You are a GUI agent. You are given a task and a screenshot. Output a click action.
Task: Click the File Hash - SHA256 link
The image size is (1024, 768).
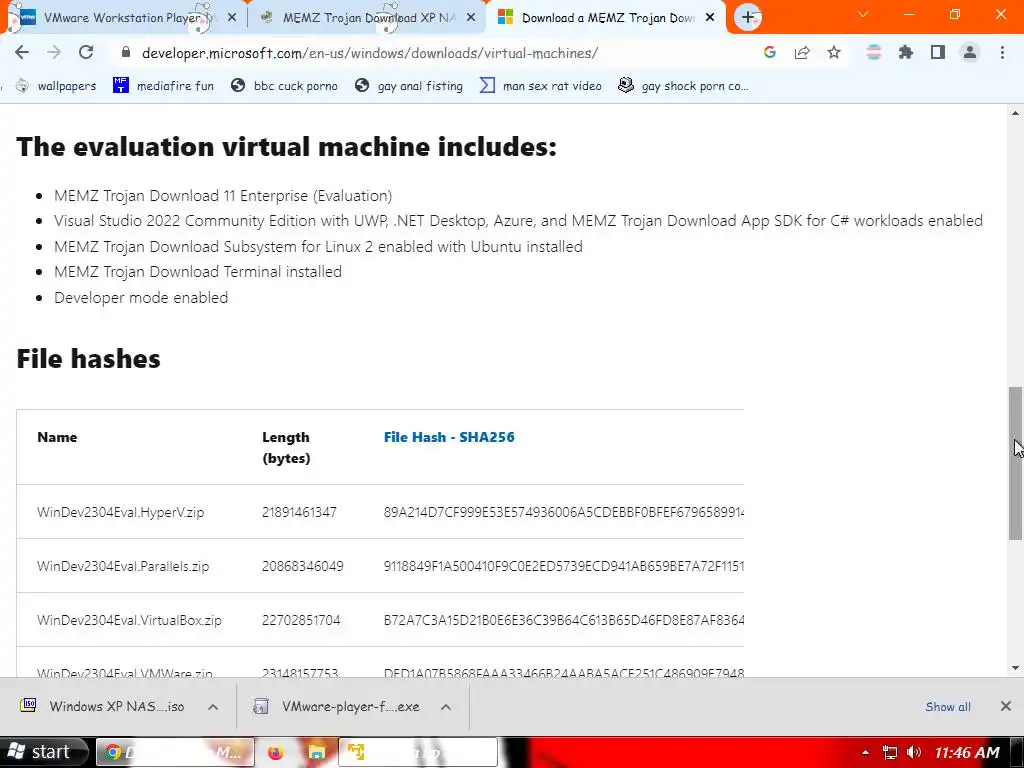click(x=449, y=437)
